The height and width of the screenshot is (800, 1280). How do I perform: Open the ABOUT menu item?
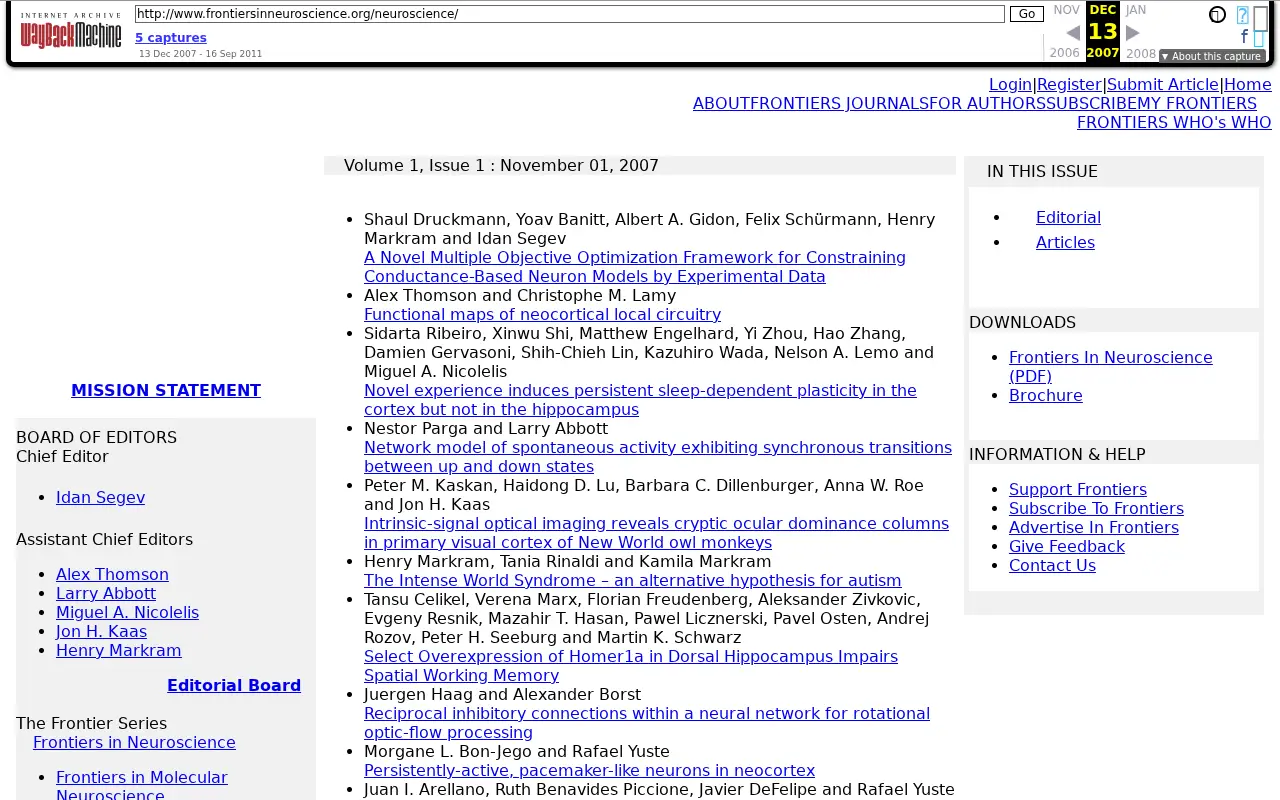(721, 104)
